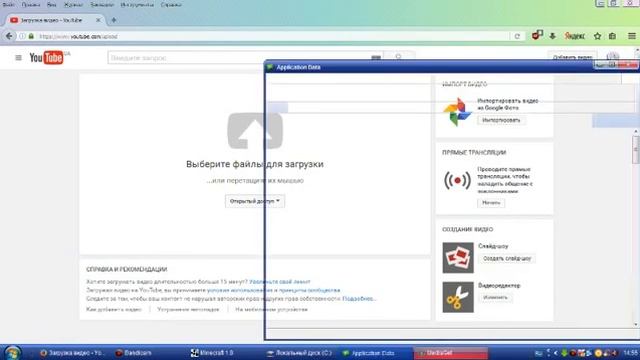The width and height of the screenshot is (640, 360).
Task: Open the условия использования link
Action: [240, 290]
